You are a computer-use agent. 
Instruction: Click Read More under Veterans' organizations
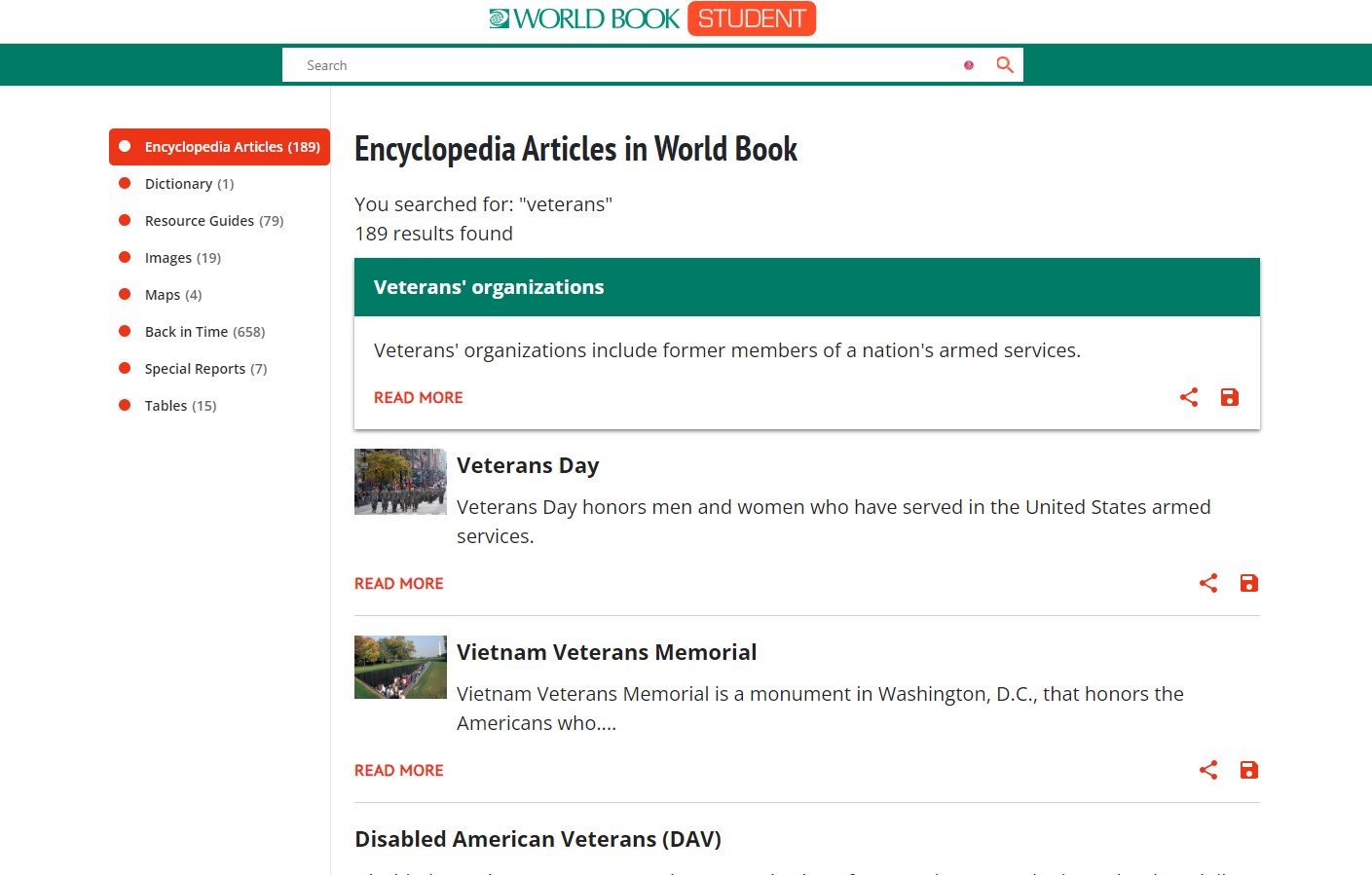(x=419, y=397)
